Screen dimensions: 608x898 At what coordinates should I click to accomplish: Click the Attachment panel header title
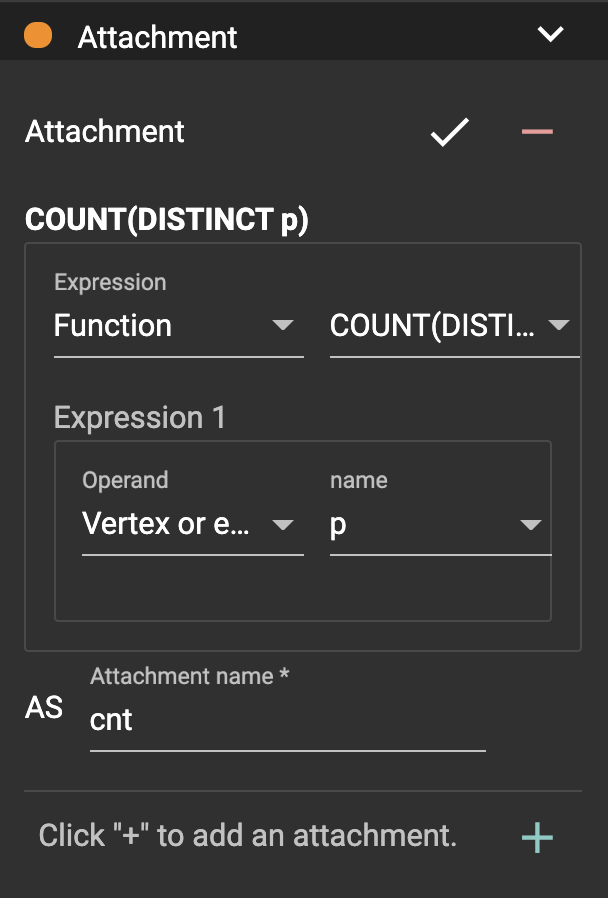[x=158, y=37]
